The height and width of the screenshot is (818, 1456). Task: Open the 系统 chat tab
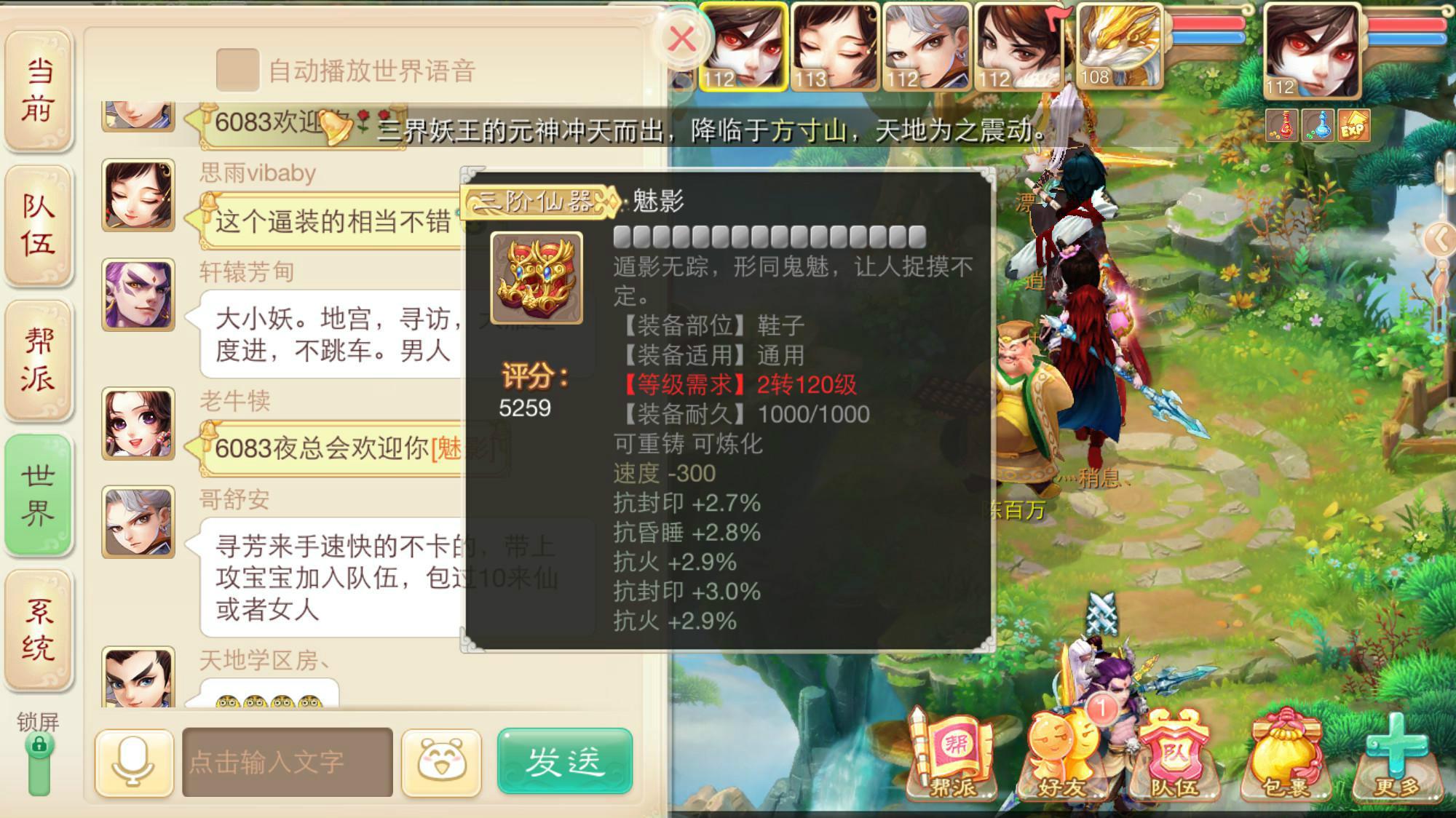(39, 628)
